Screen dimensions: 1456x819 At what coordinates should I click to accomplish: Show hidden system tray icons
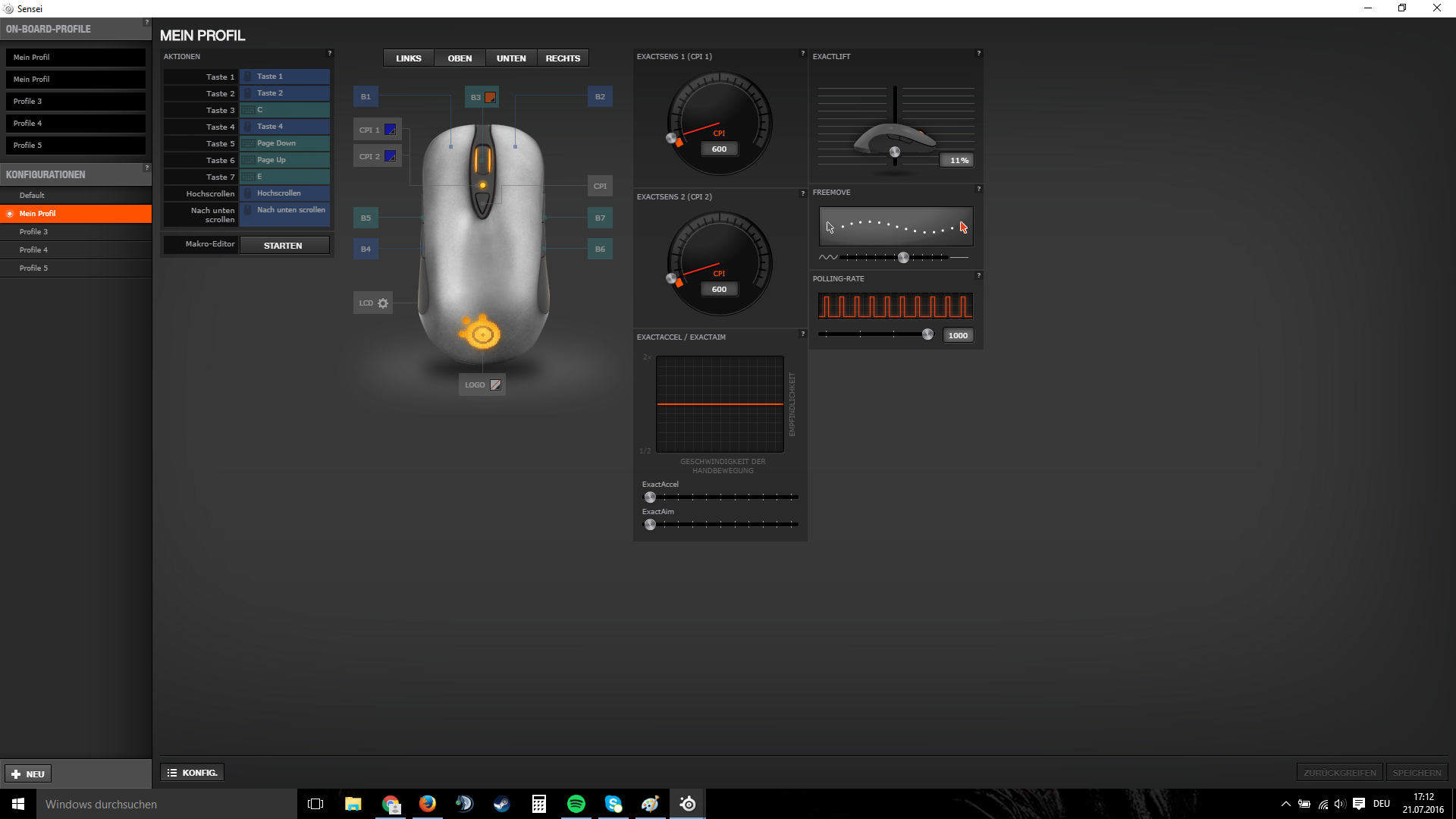(x=1285, y=804)
